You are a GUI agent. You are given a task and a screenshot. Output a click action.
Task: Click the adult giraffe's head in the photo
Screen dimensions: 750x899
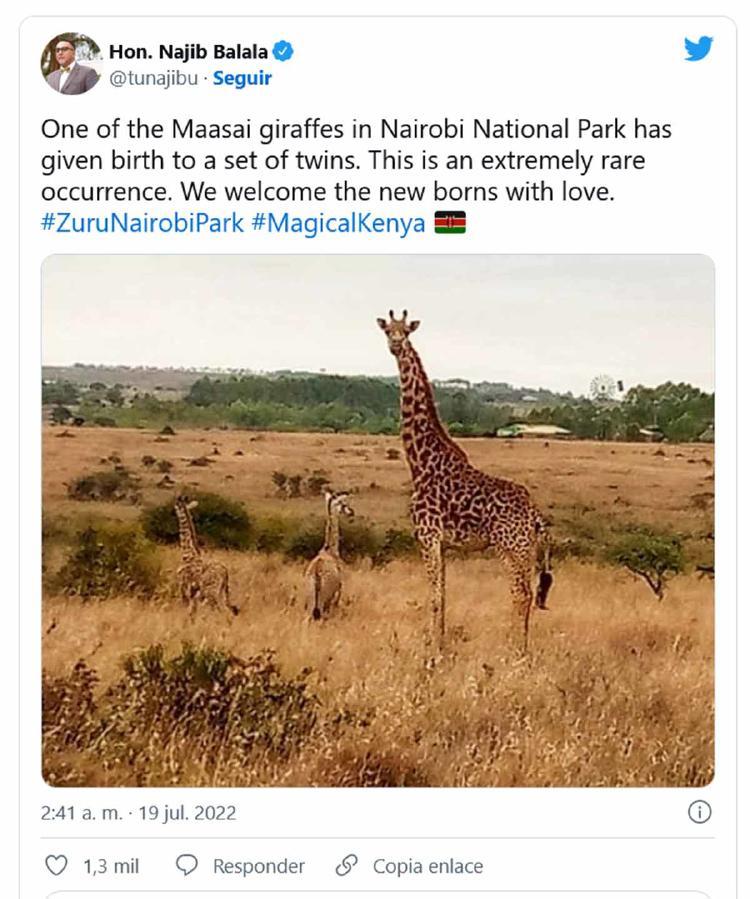pos(397,328)
